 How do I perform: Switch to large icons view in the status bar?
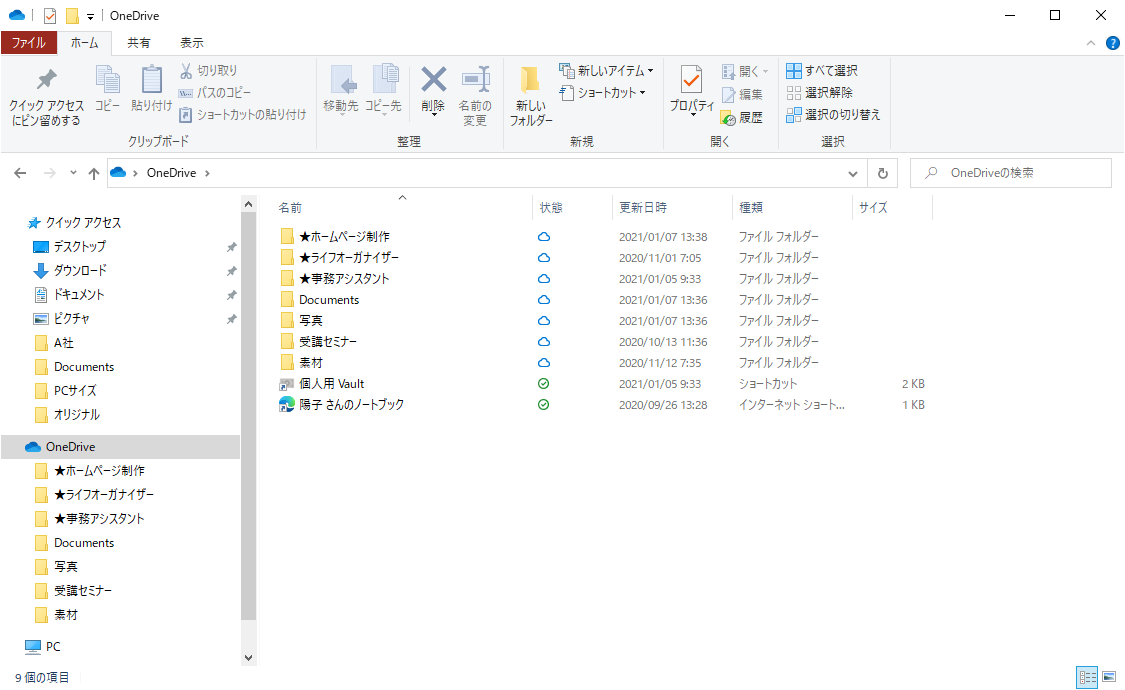point(1109,677)
